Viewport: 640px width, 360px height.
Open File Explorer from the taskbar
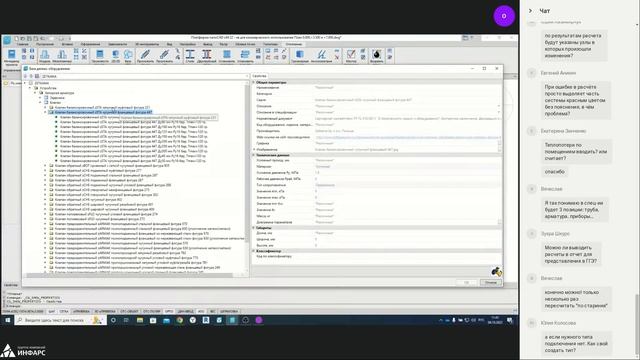coord(140,320)
